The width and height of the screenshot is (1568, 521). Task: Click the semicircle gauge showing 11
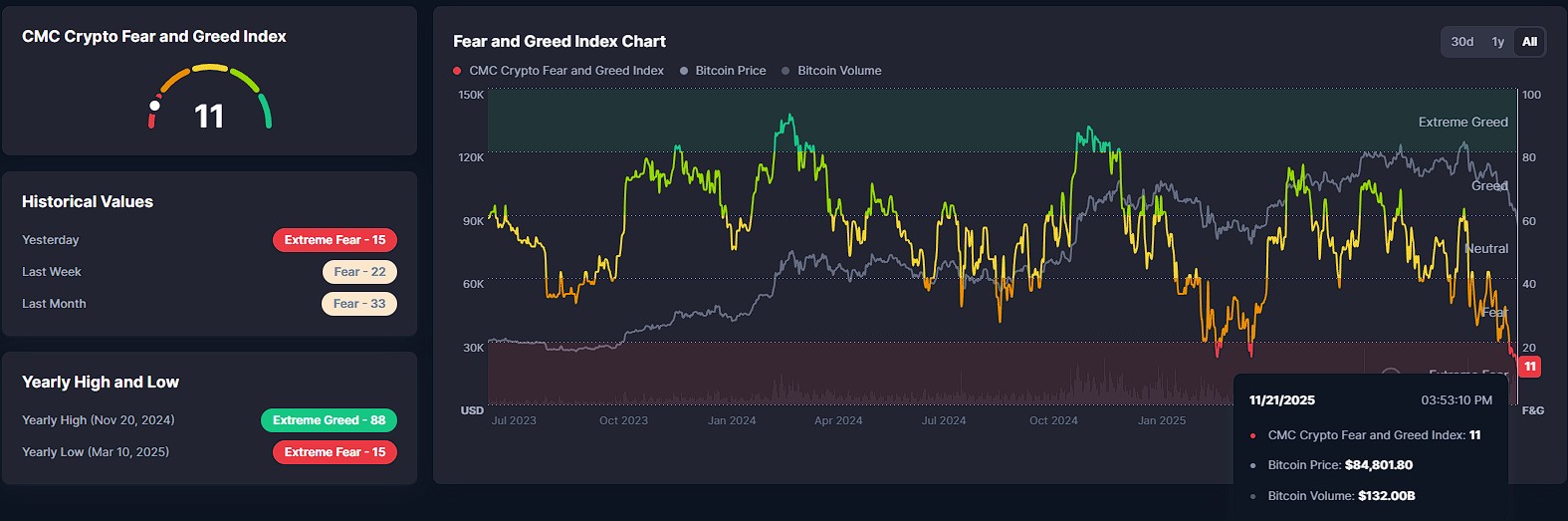(210, 98)
